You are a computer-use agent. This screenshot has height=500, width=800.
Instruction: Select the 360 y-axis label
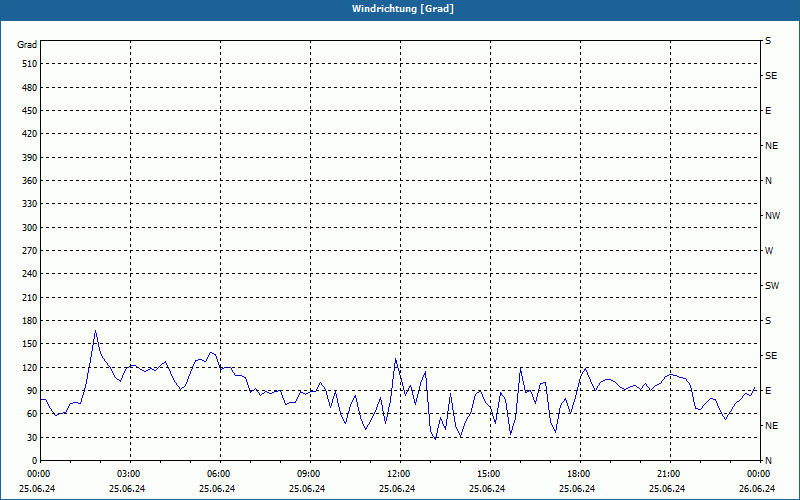pos(30,181)
